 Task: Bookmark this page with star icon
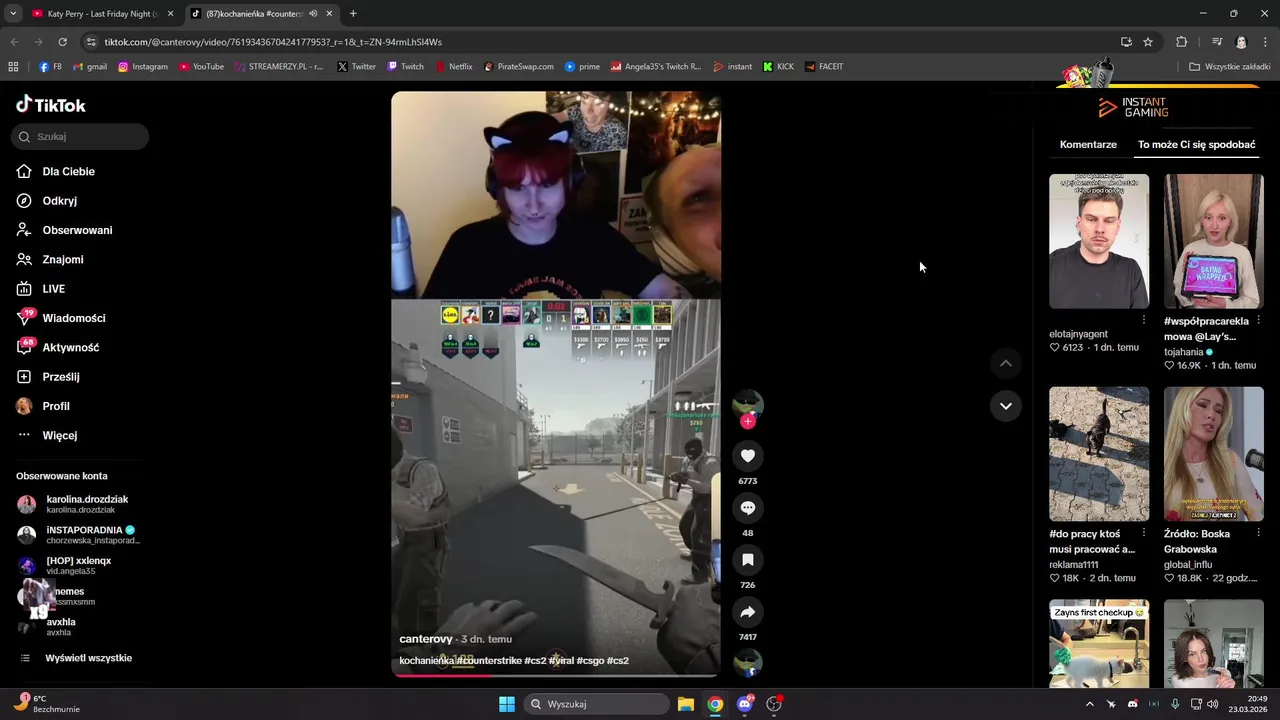coord(1148,42)
